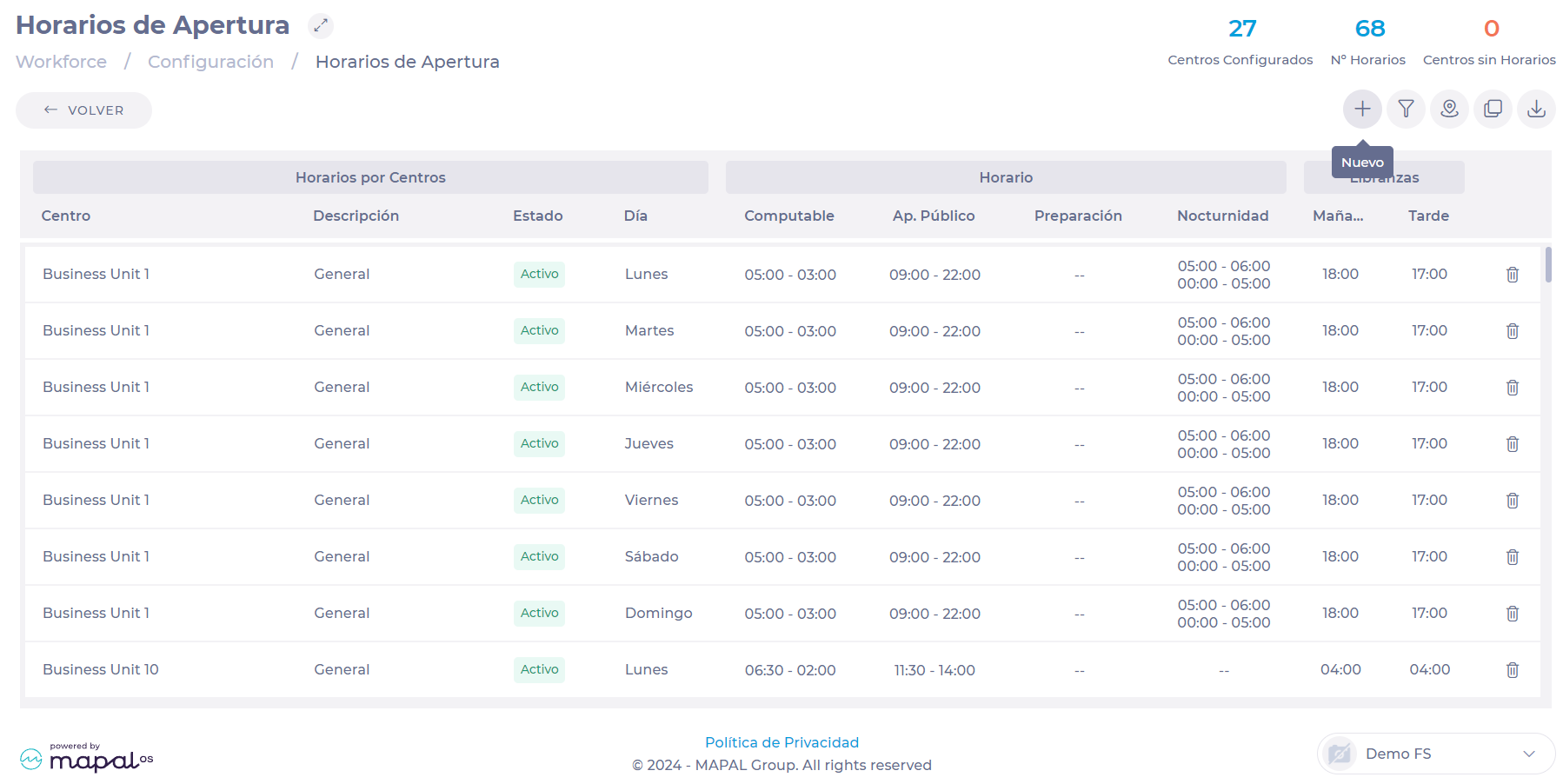
Task: Click the download icon
Action: [x=1536, y=110]
